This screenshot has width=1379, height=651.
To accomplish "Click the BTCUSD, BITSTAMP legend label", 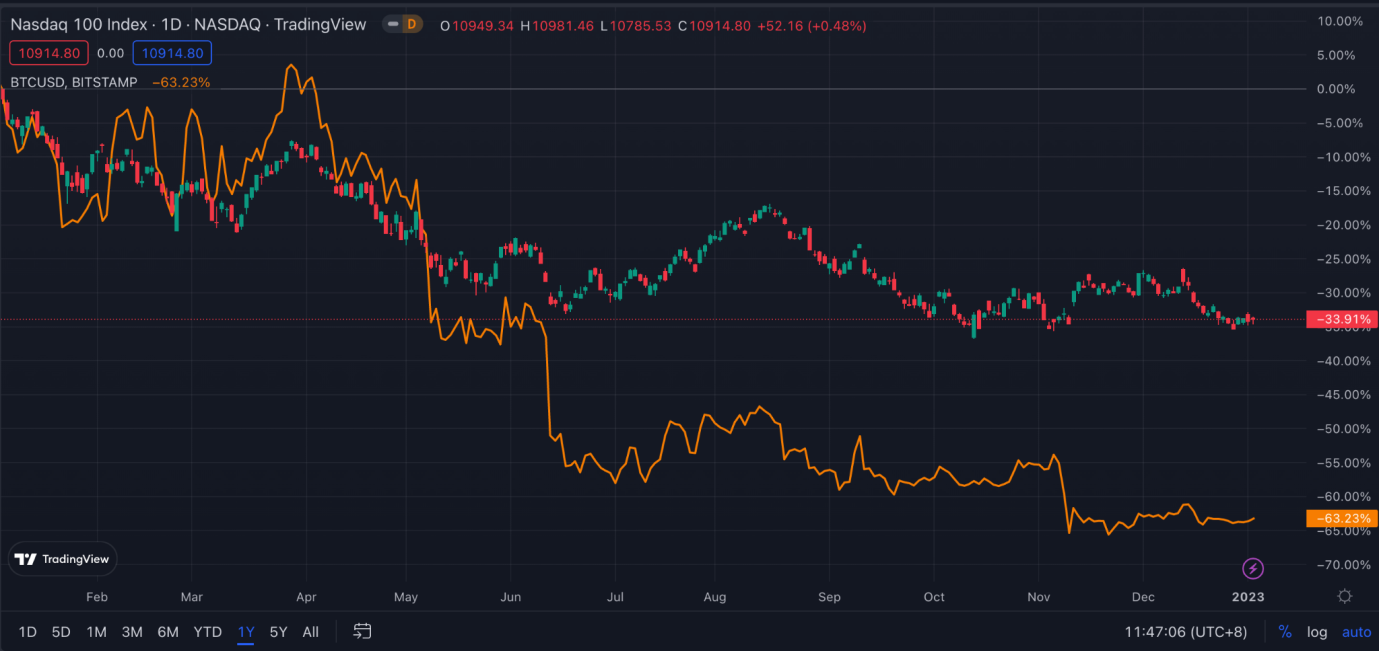I will pos(74,82).
